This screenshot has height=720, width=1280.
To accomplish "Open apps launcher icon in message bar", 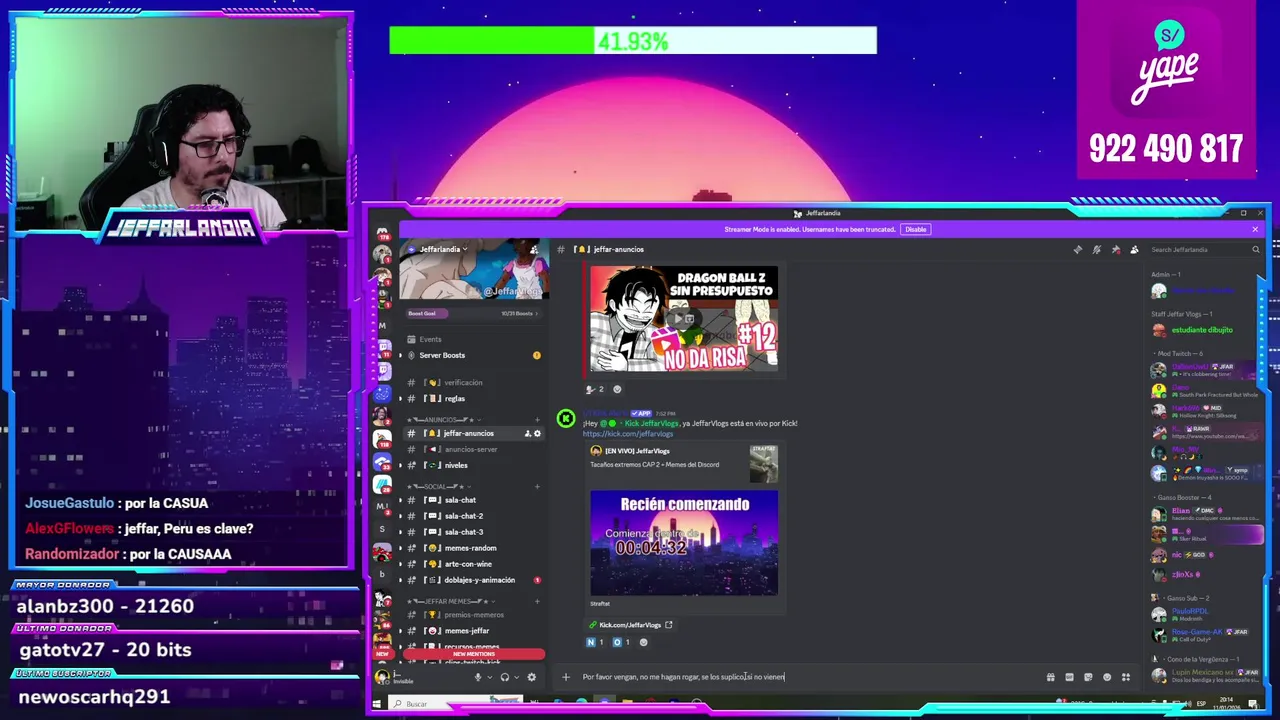I will tap(1126, 677).
